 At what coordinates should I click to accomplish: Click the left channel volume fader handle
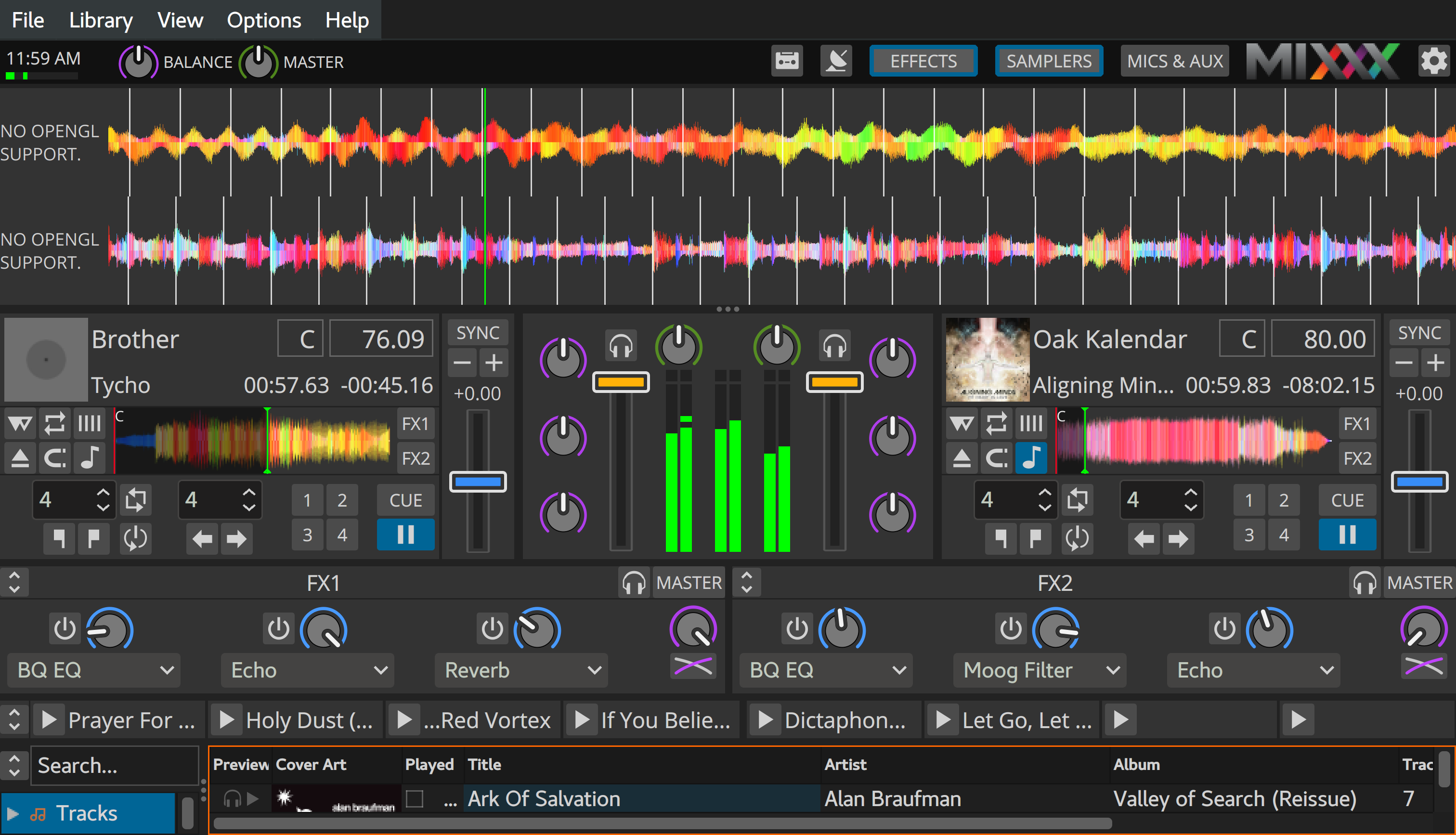click(x=621, y=382)
